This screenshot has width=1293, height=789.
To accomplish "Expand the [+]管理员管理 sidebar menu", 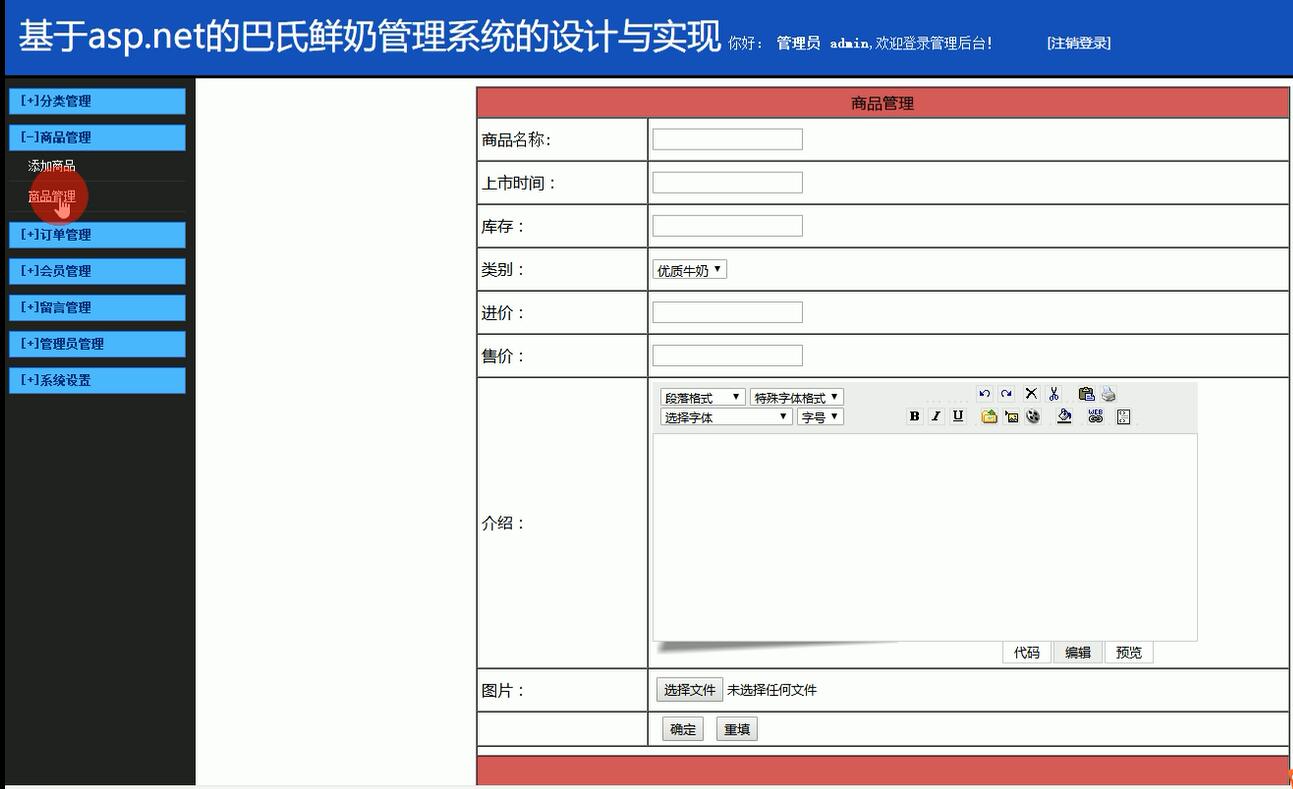I will coord(97,343).
